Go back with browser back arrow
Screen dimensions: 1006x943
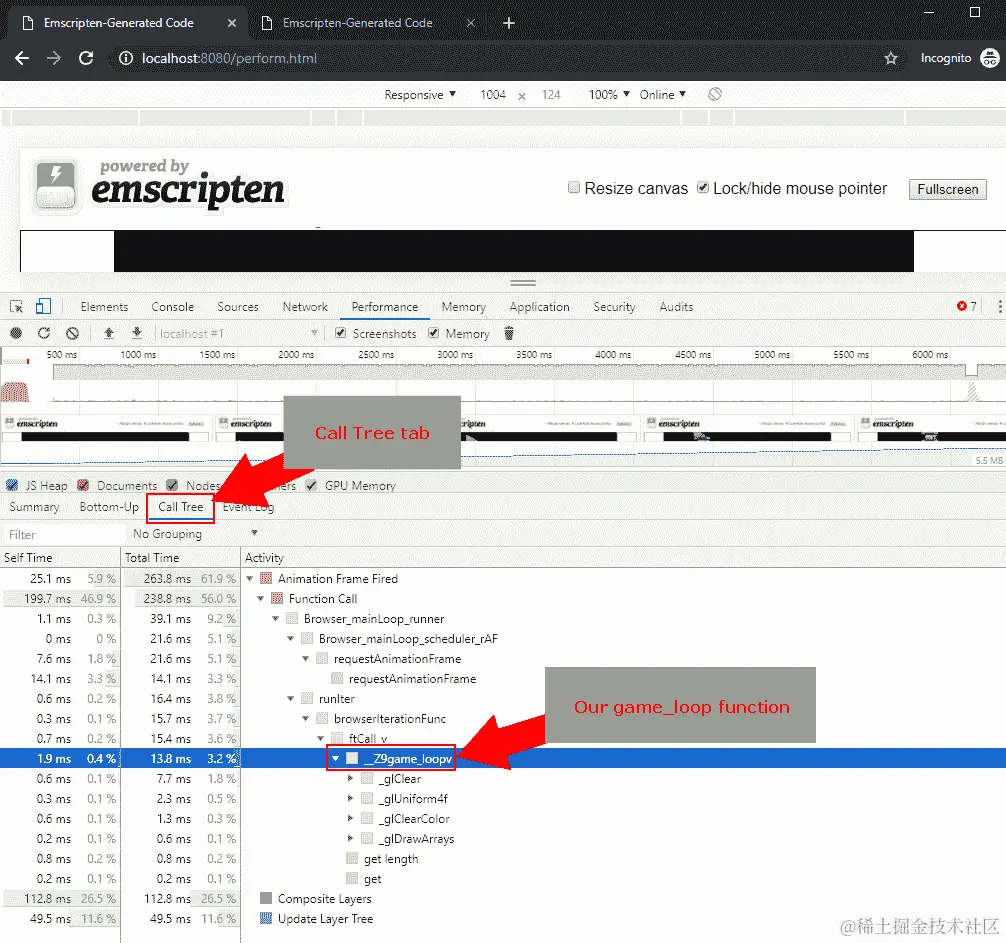tap(22, 58)
